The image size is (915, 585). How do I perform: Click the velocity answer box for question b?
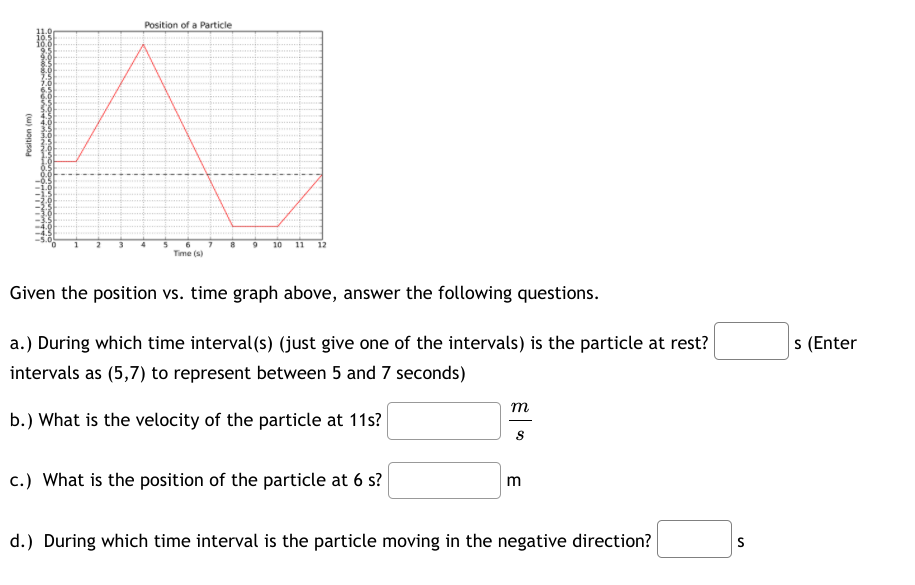[x=443, y=421]
